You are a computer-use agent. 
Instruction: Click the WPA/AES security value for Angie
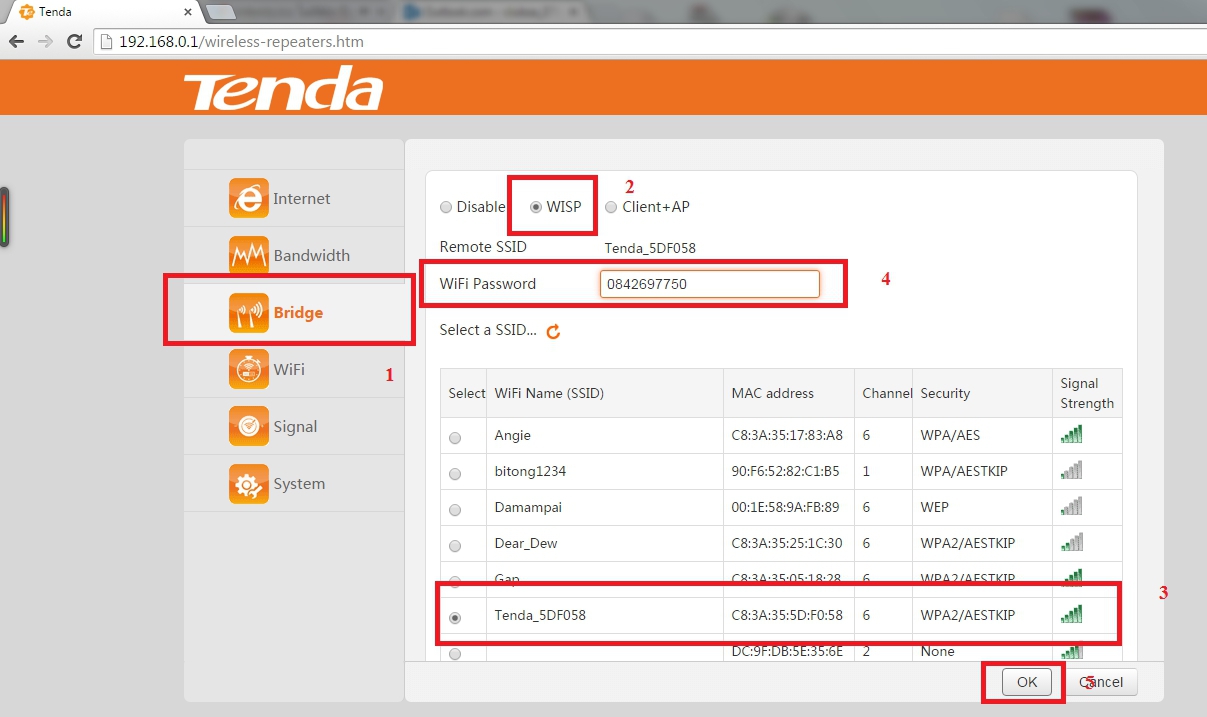coord(952,435)
